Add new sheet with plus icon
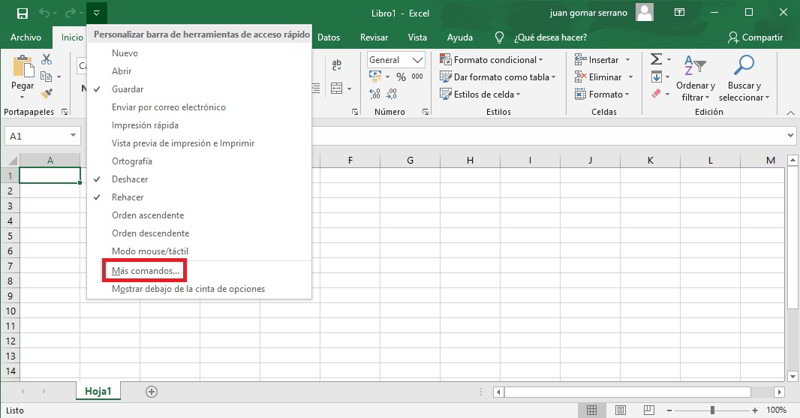Screen dimensions: 800x418 point(152,391)
